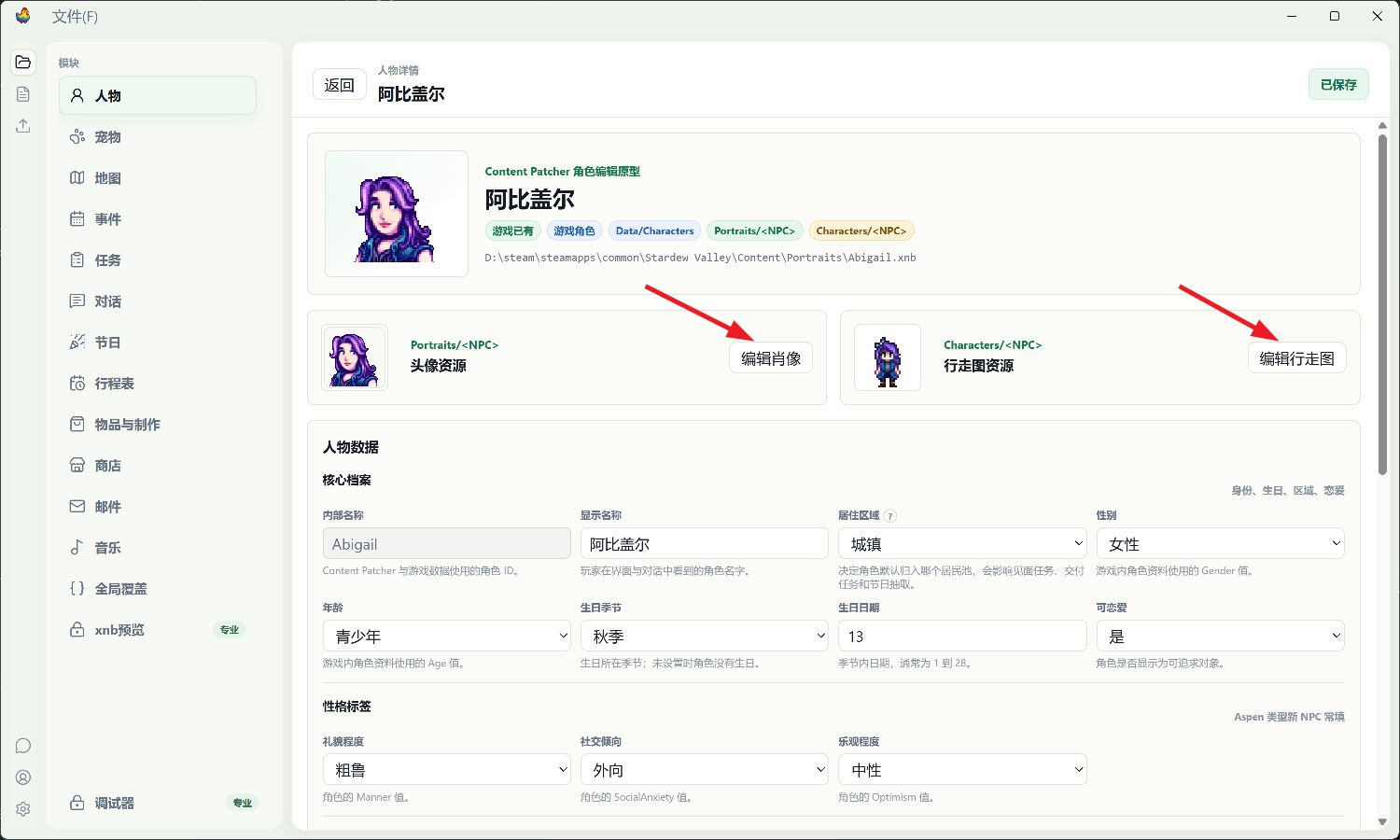Click the 人物数据 section heading

pos(351,447)
